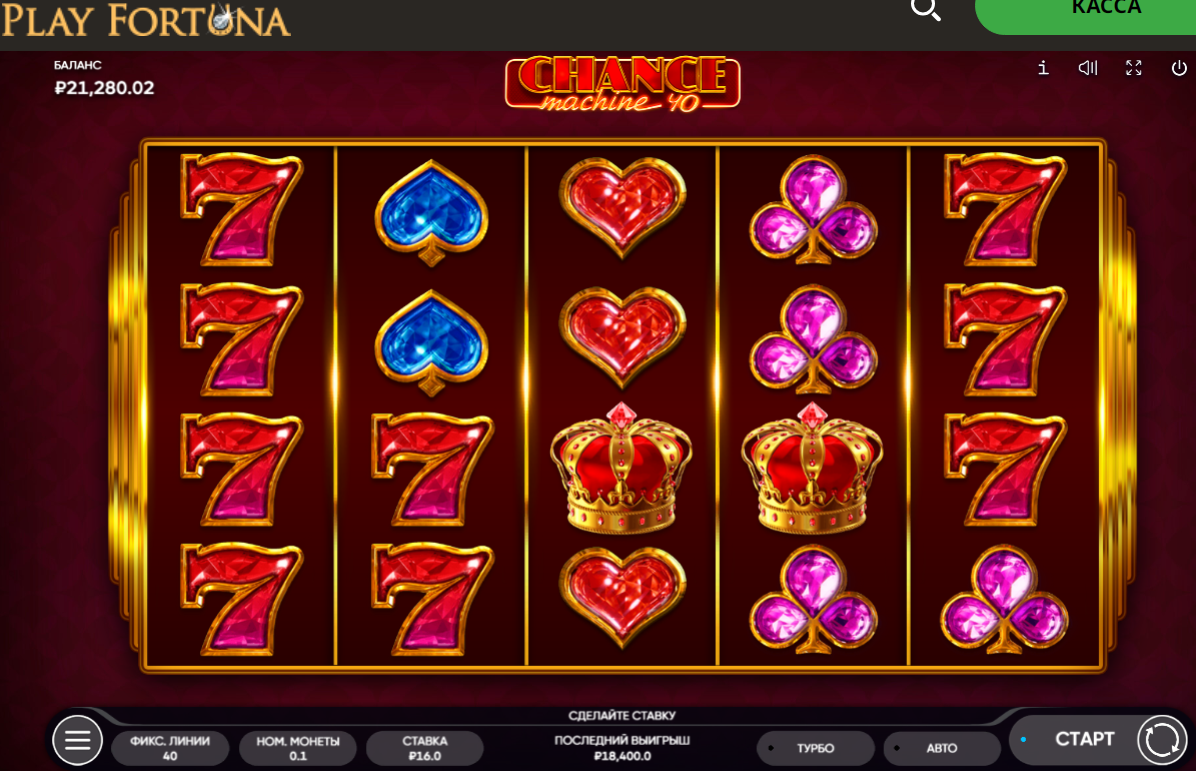This screenshot has width=1196, height=771.
Task: Click the last win amount ₽18,400.0
Action: tap(622, 756)
